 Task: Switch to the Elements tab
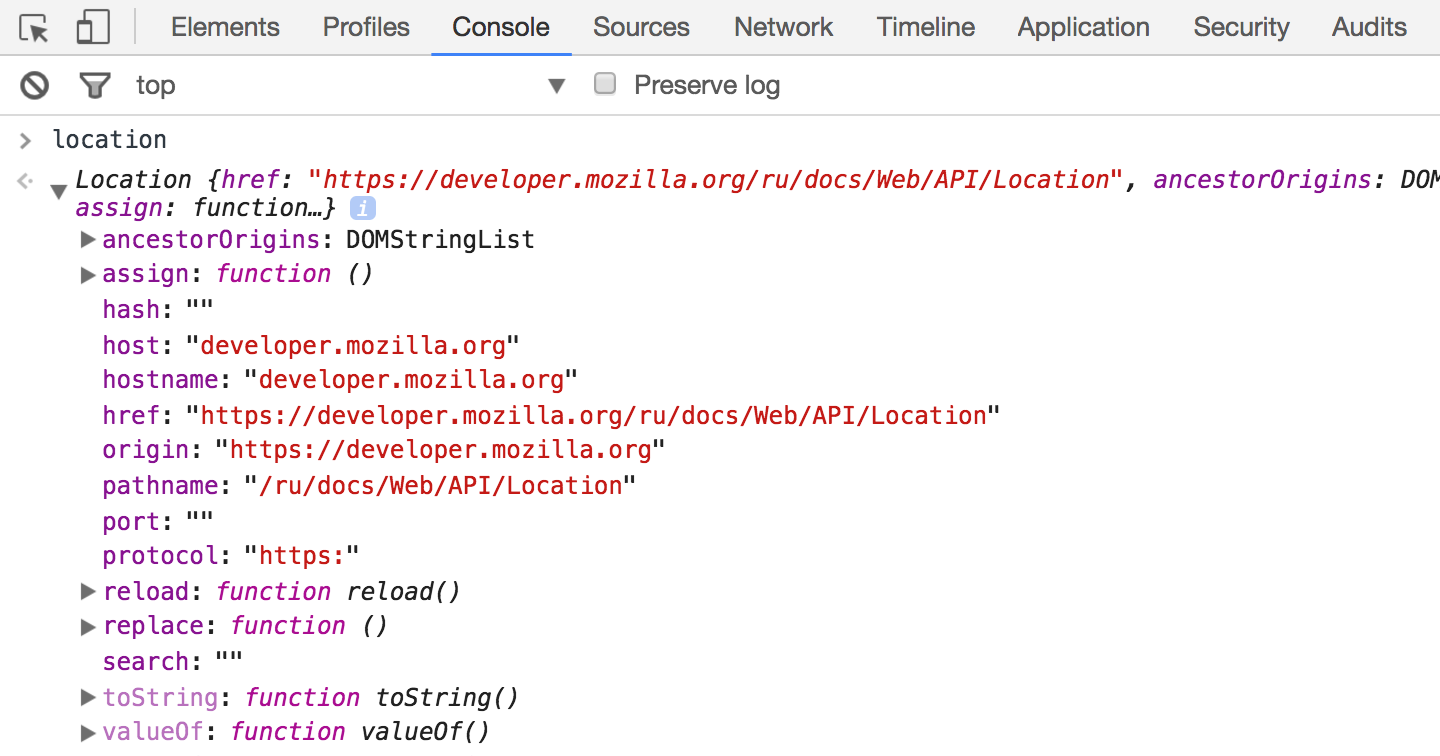[225, 27]
